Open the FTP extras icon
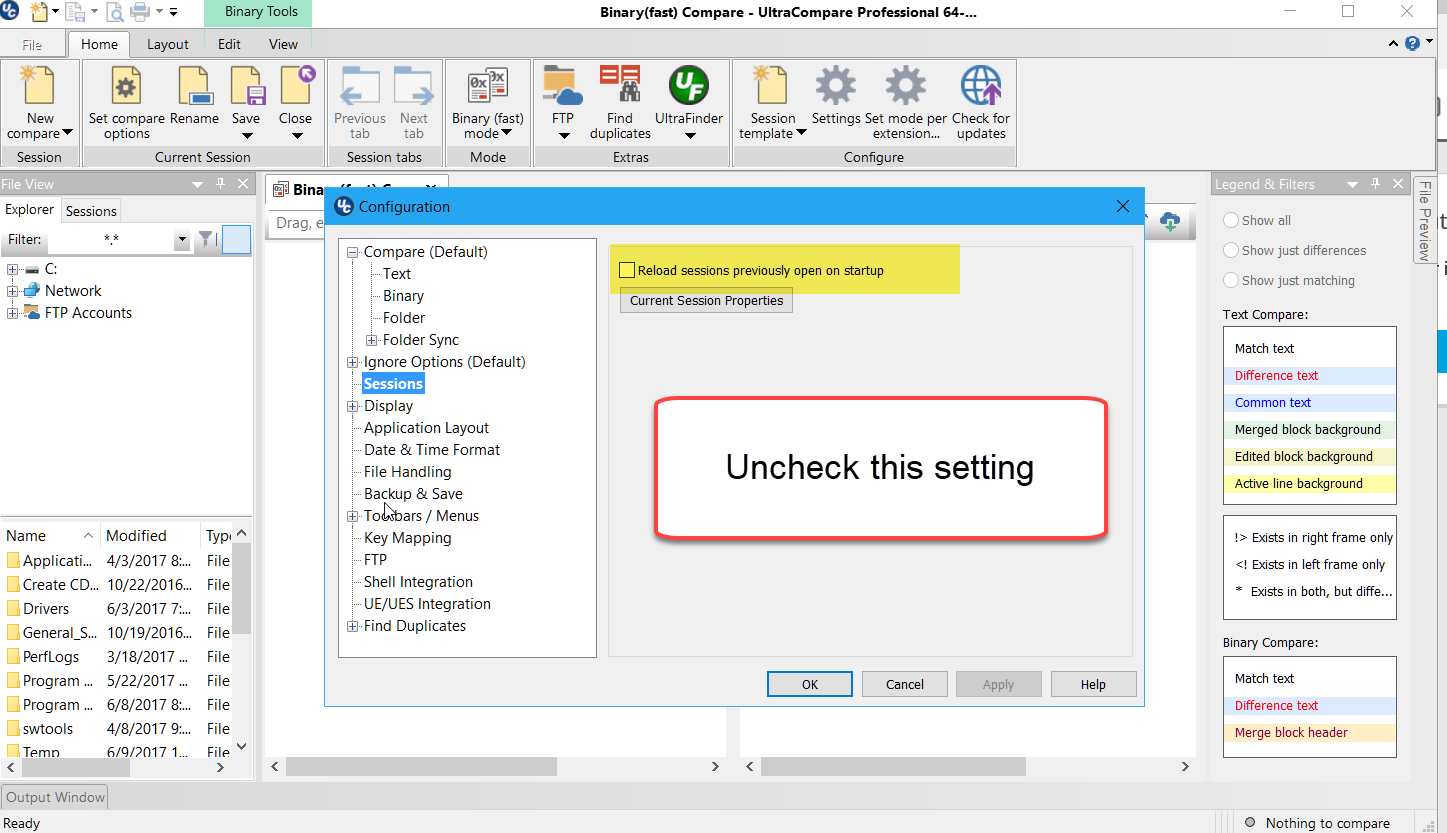This screenshot has height=833, width=1447. [x=563, y=86]
